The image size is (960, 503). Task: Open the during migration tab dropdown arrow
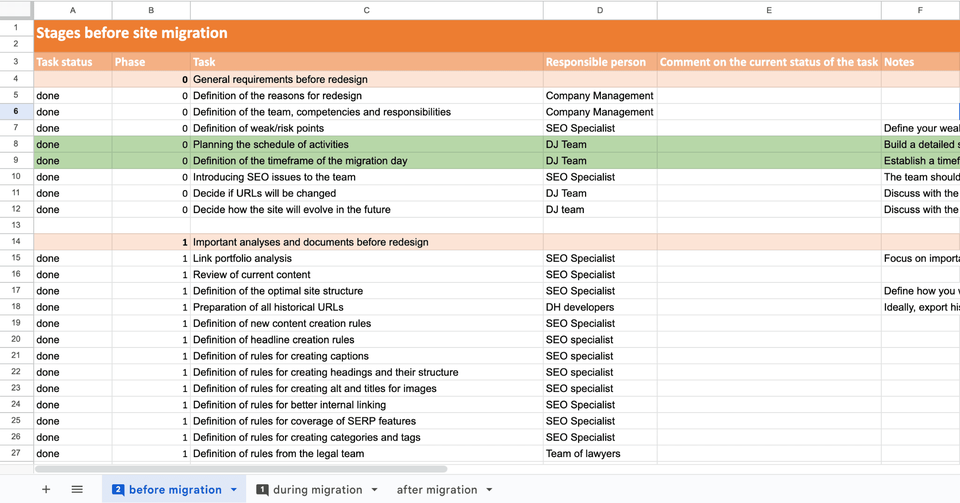[374, 490]
